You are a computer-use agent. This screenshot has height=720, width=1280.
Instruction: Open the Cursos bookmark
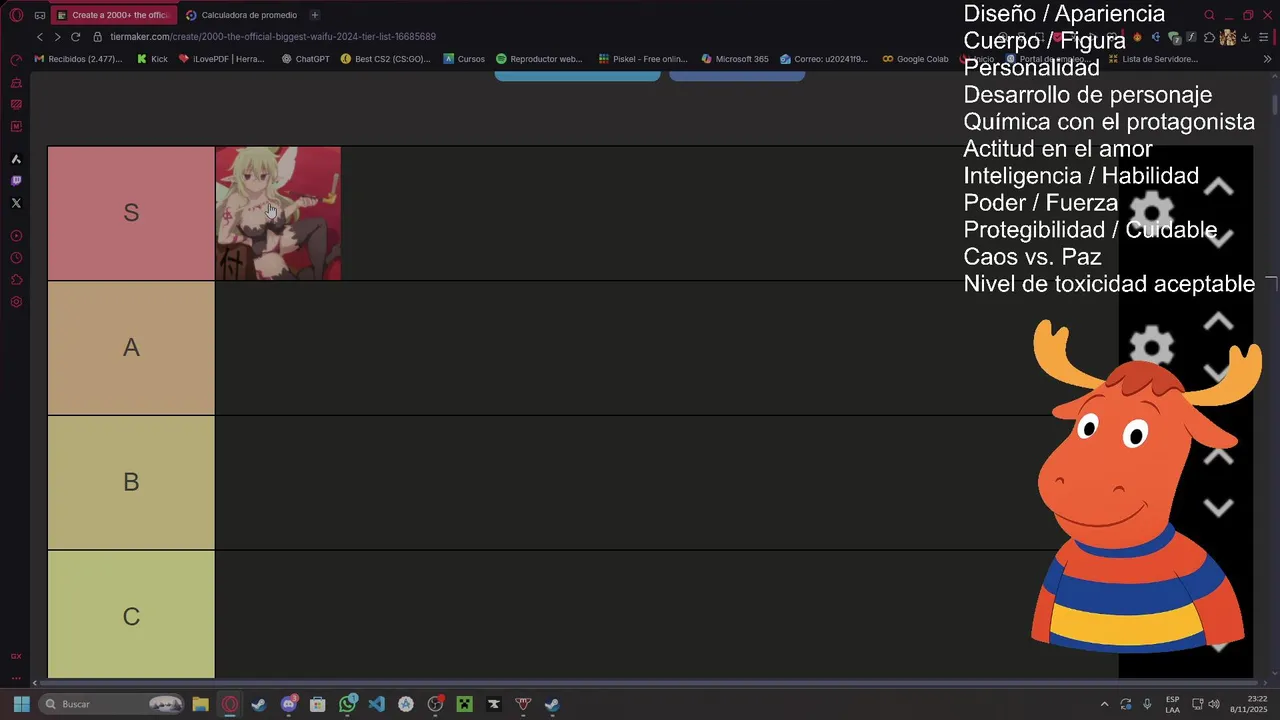click(464, 59)
